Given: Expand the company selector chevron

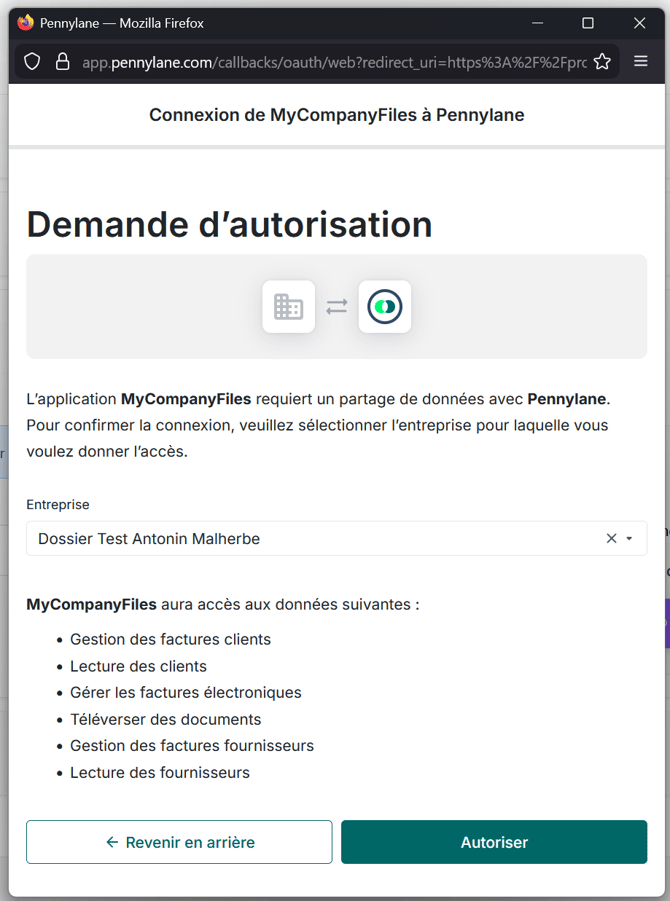Looking at the screenshot, I should tap(629, 538).
